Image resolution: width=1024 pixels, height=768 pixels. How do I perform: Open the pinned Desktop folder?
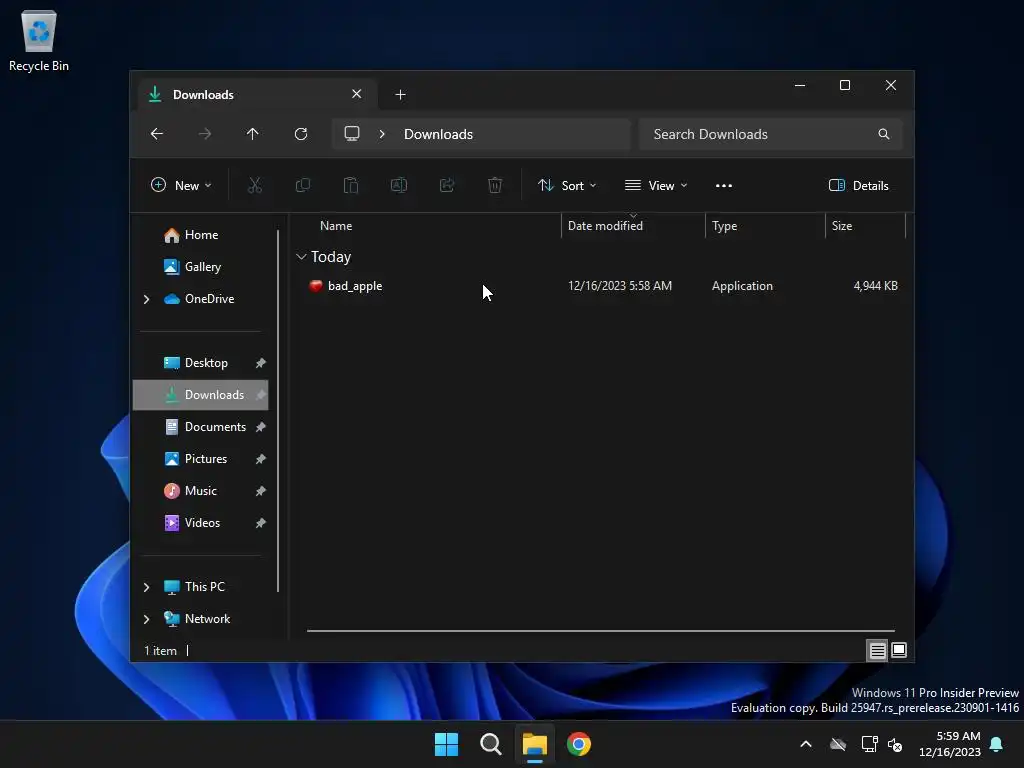[x=206, y=363]
